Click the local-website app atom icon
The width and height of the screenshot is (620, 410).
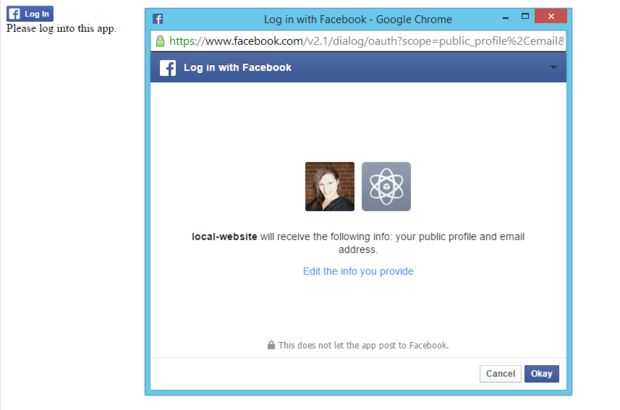point(386,186)
